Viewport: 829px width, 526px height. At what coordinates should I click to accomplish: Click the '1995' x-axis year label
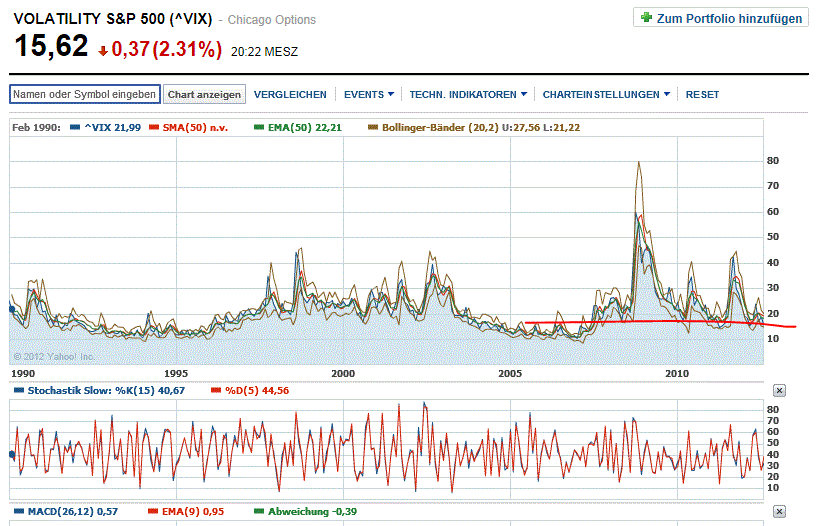(x=176, y=373)
